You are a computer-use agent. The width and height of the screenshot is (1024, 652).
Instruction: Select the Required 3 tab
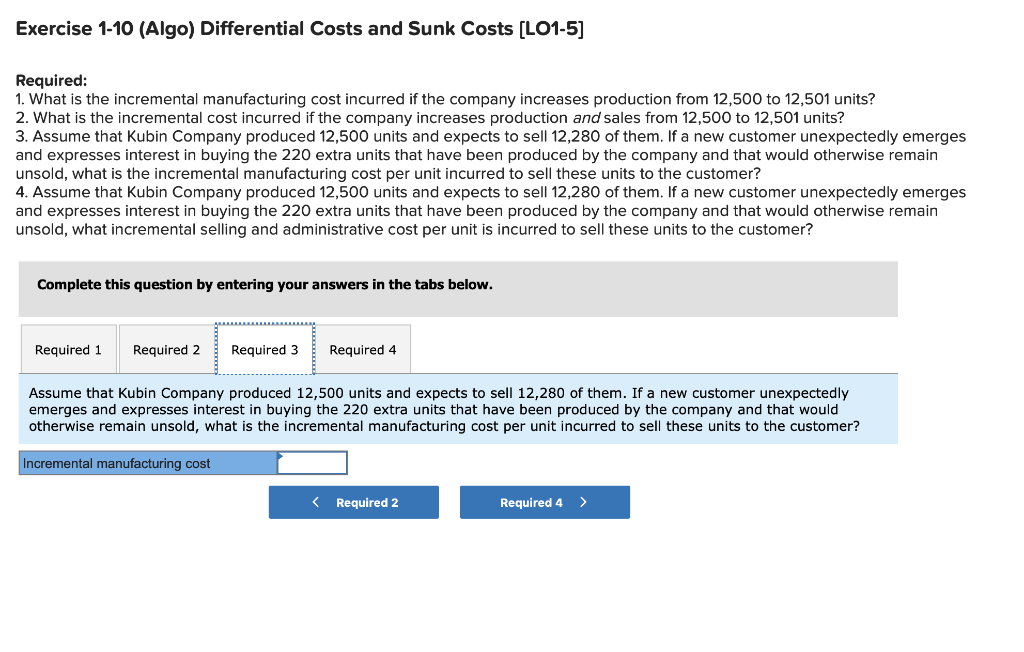[x=265, y=349]
